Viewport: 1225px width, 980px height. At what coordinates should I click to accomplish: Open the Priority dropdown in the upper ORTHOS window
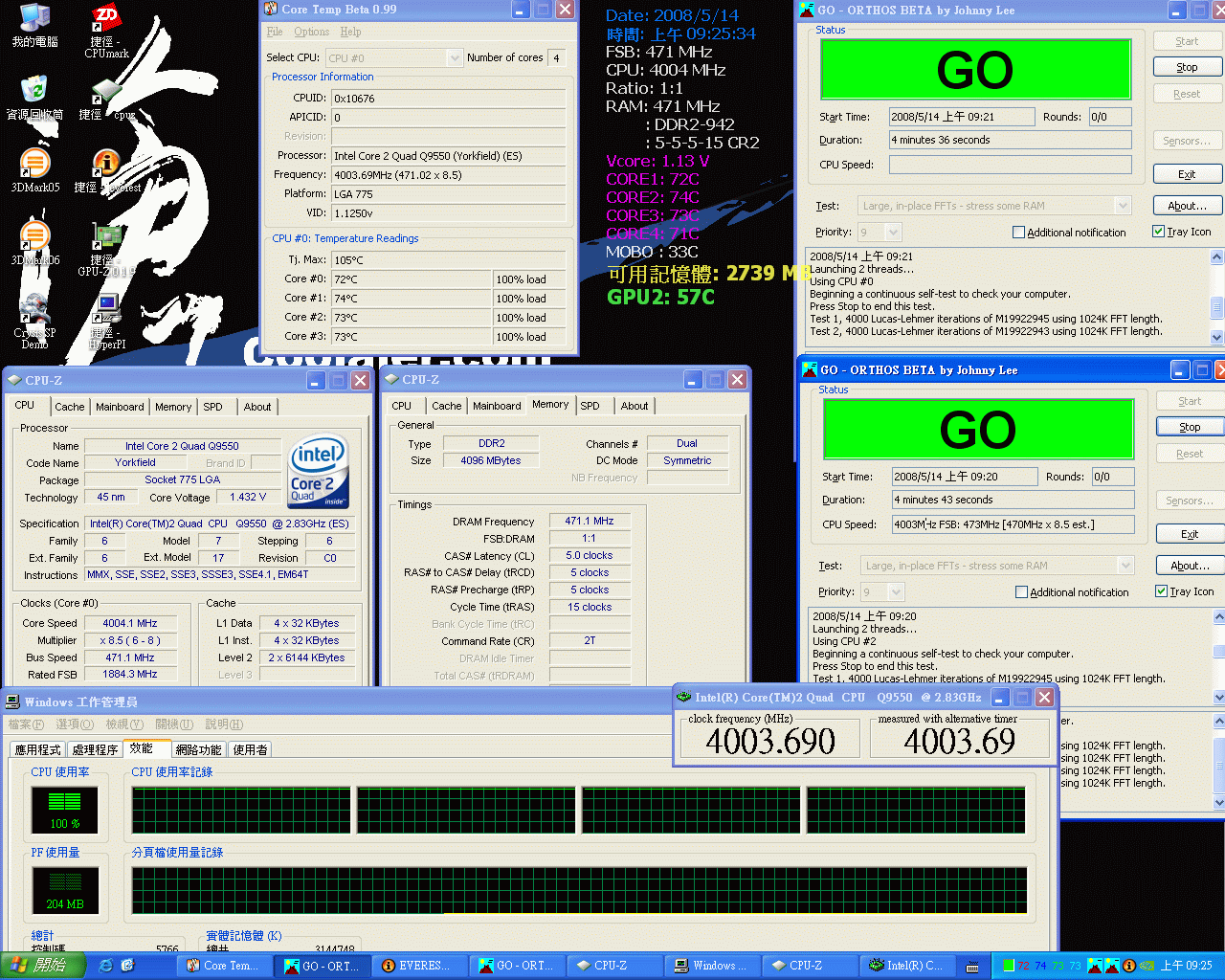893,232
